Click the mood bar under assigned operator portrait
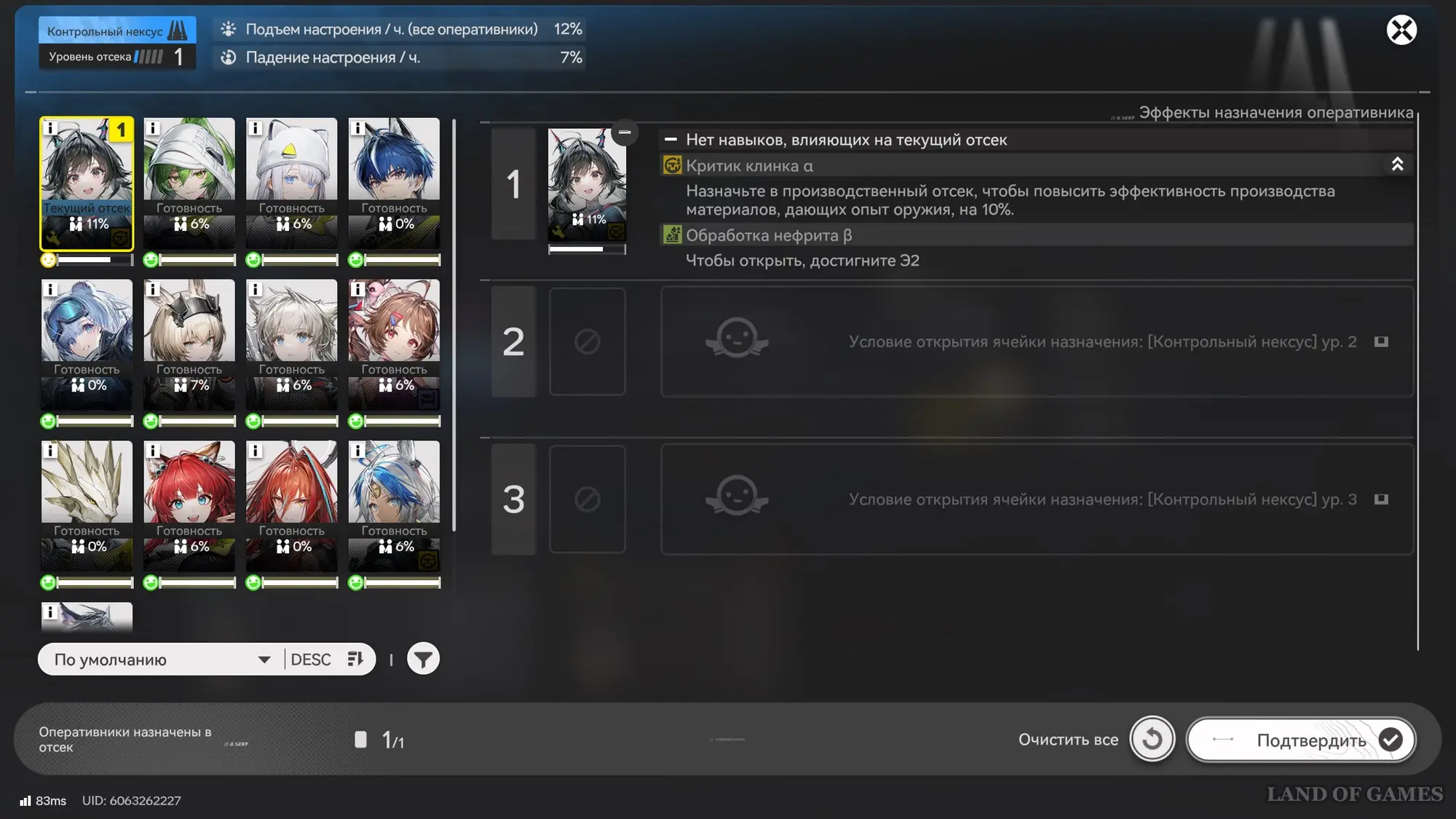Image resolution: width=1456 pixels, height=819 pixels. pos(586,249)
